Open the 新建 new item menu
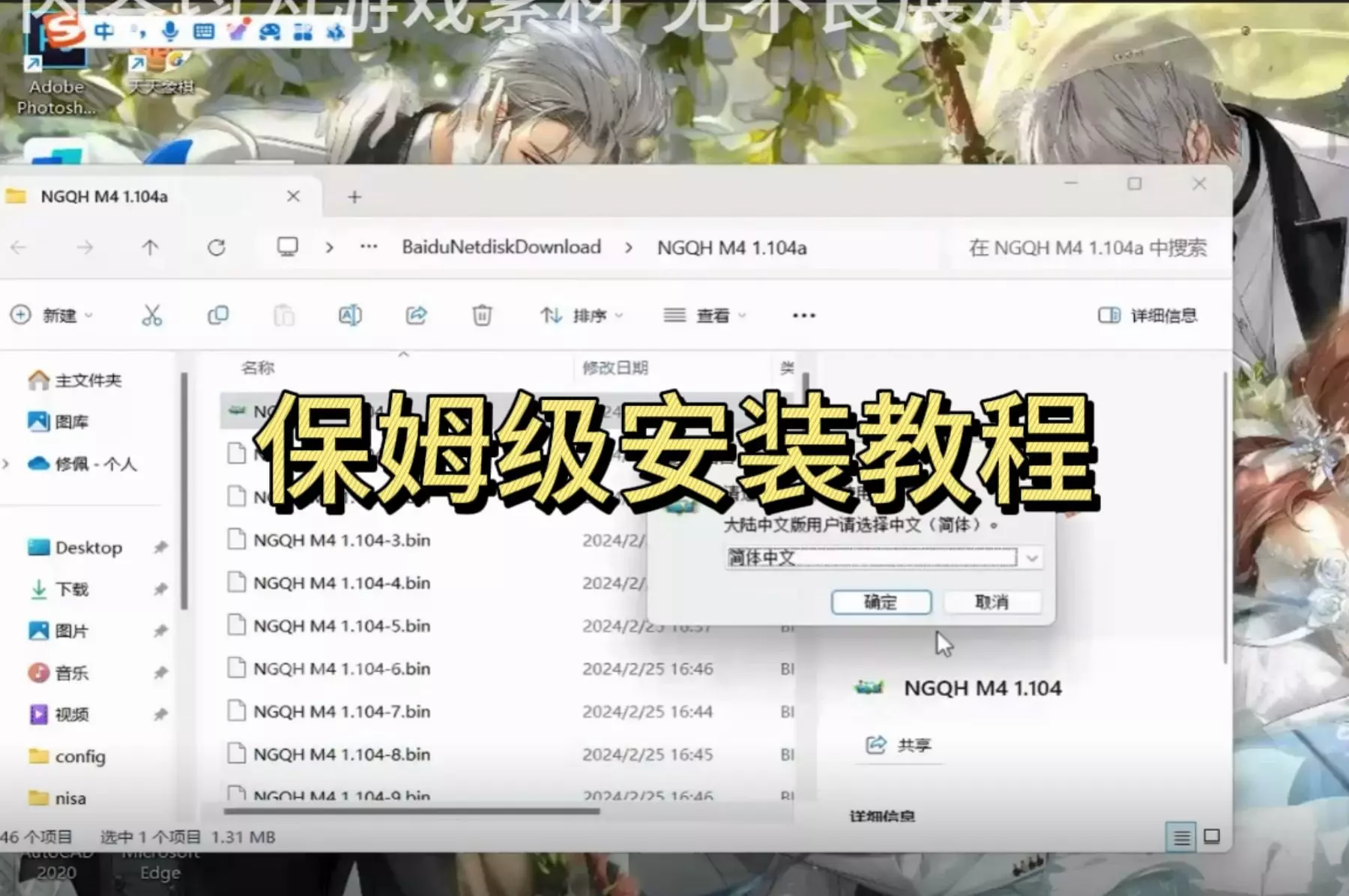1349x896 pixels. pyautogui.click(x=52, y=315)
